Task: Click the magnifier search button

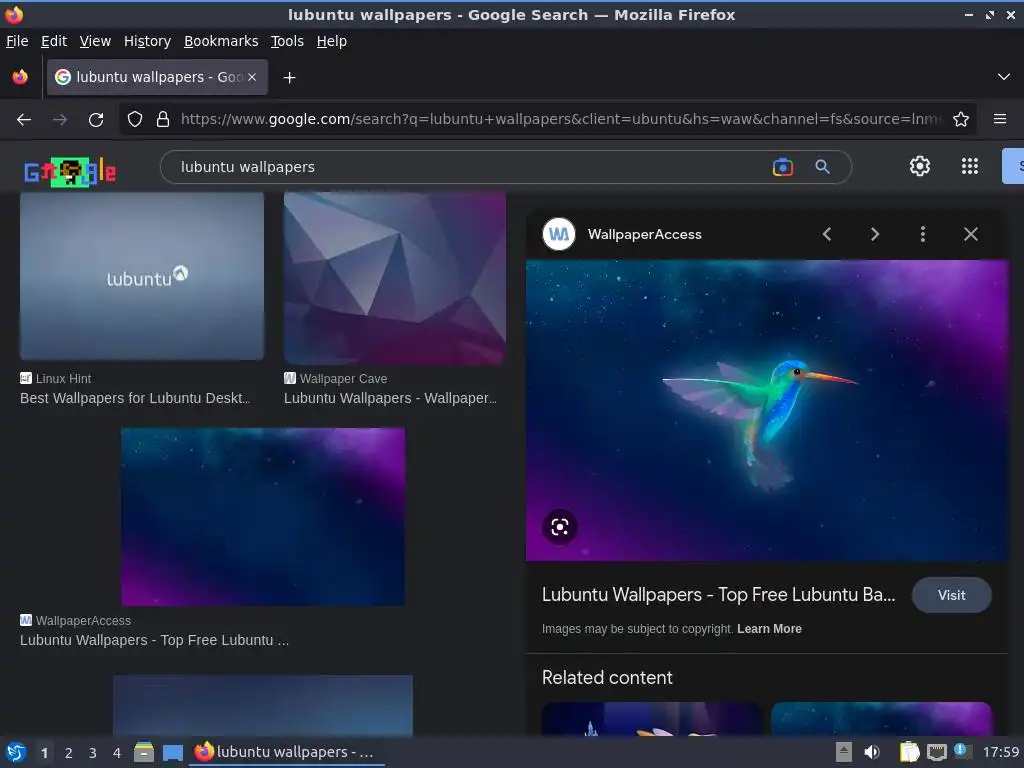Action: [x=823, y=167]
